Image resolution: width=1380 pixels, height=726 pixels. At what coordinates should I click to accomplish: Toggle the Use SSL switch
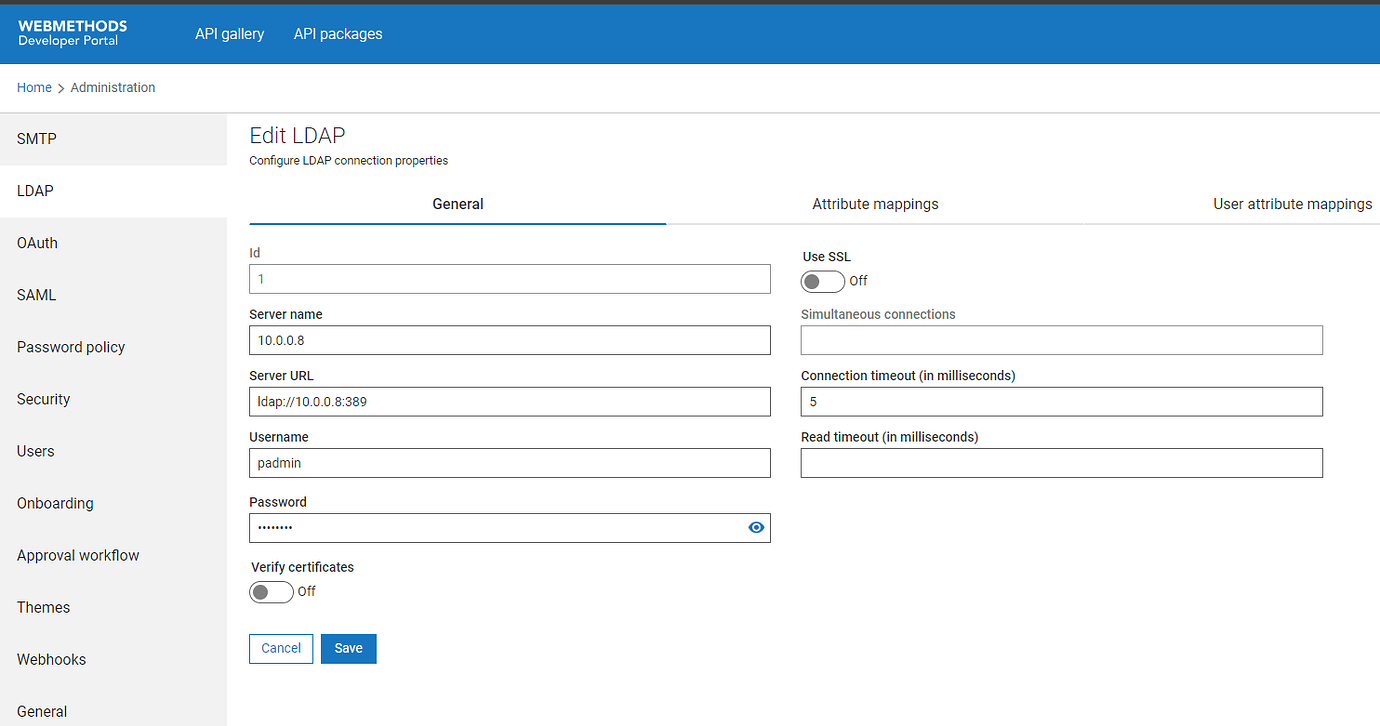coord(822,282)
